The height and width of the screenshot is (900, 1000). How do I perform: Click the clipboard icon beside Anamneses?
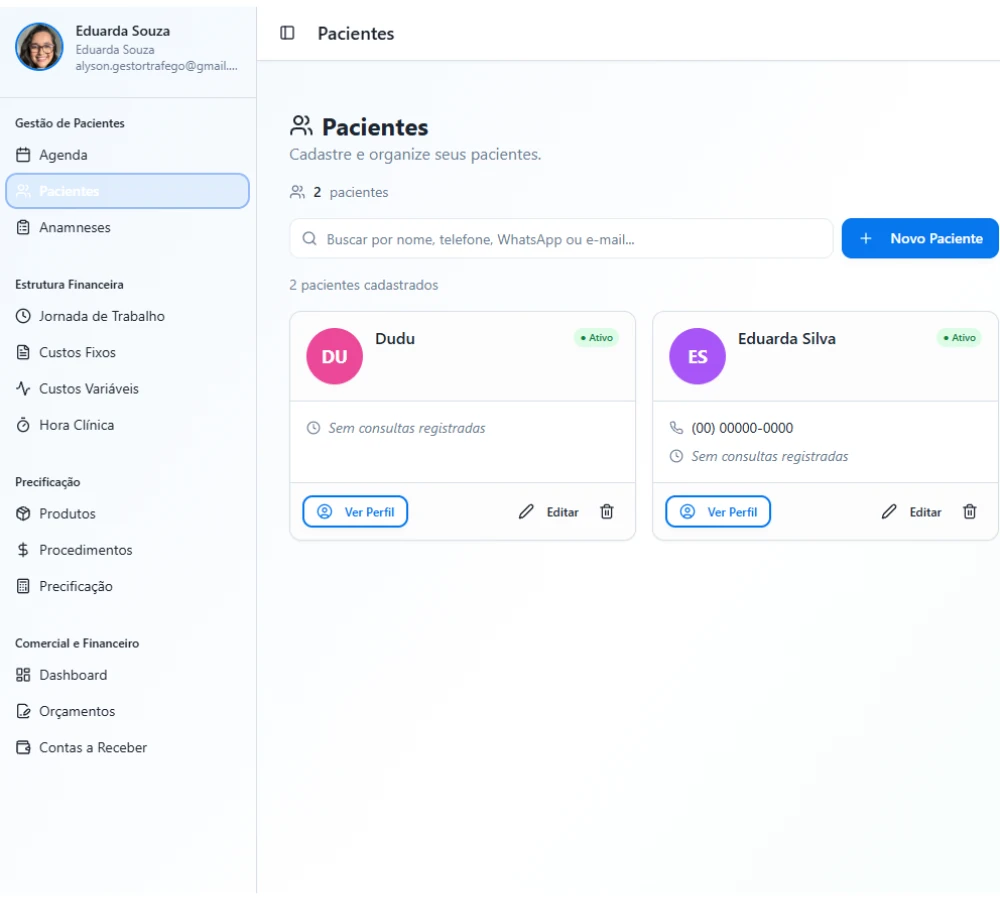(x=23, y=227)
